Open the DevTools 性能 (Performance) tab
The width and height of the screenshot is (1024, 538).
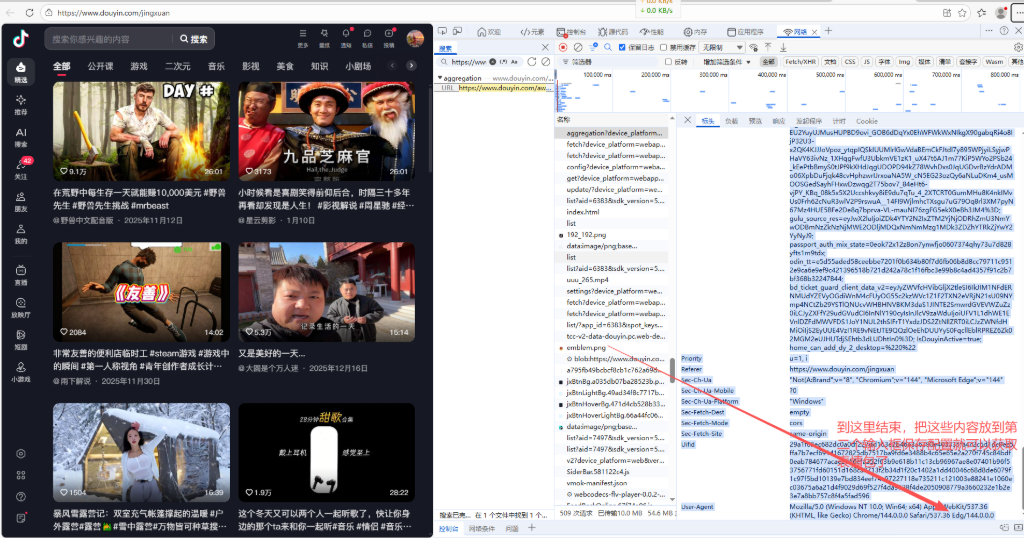coord(652,31)
